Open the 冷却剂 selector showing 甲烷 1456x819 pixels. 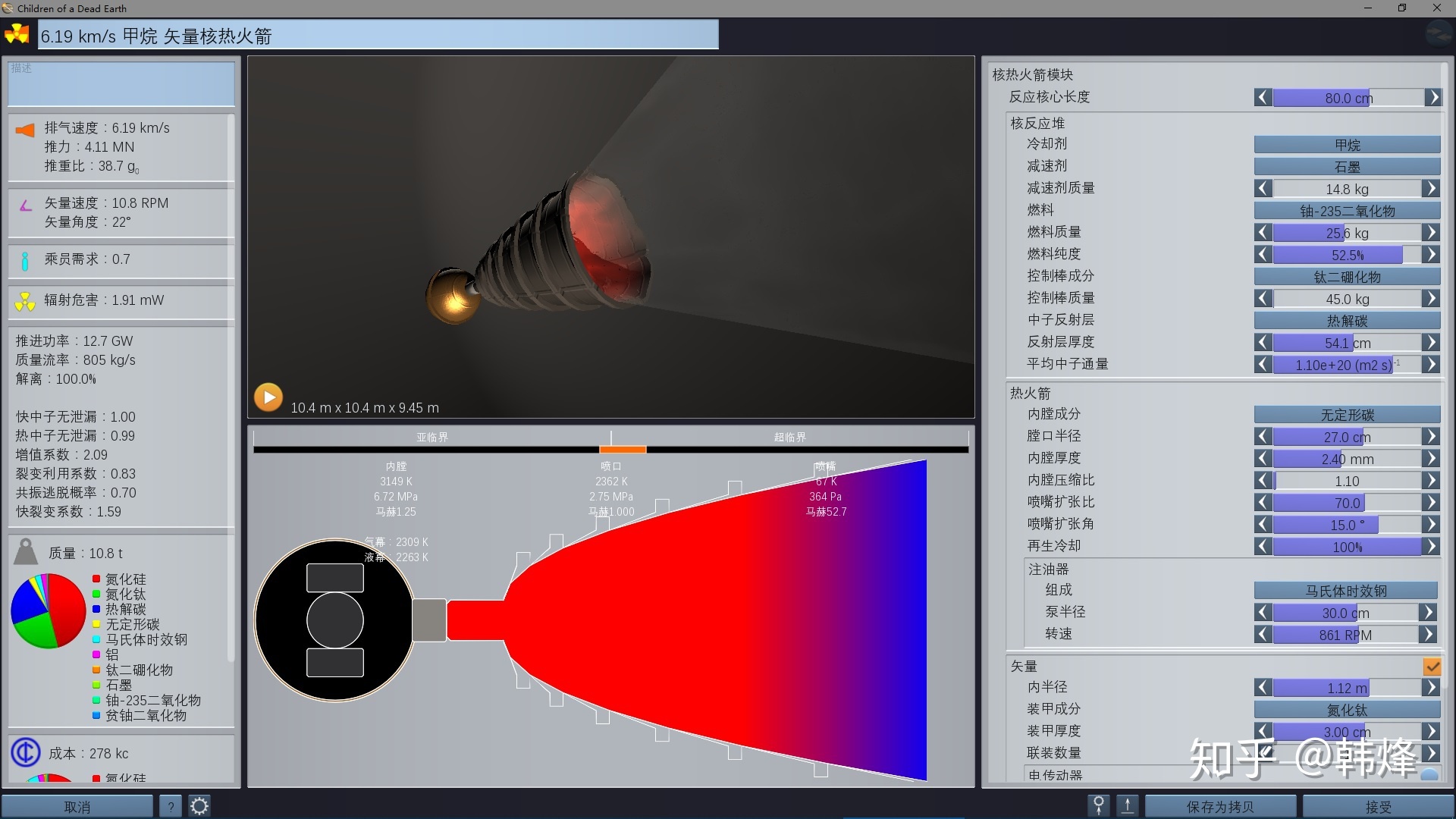click(1347, 144)
